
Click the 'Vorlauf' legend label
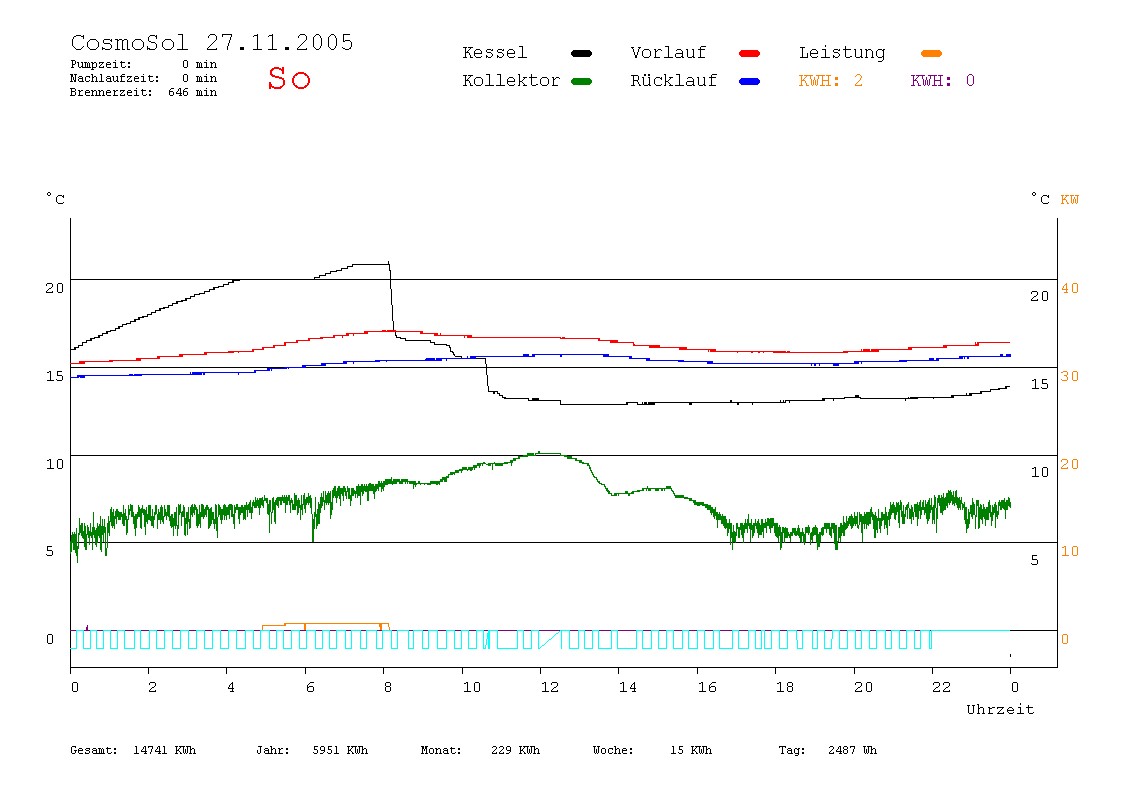point(668,53)
